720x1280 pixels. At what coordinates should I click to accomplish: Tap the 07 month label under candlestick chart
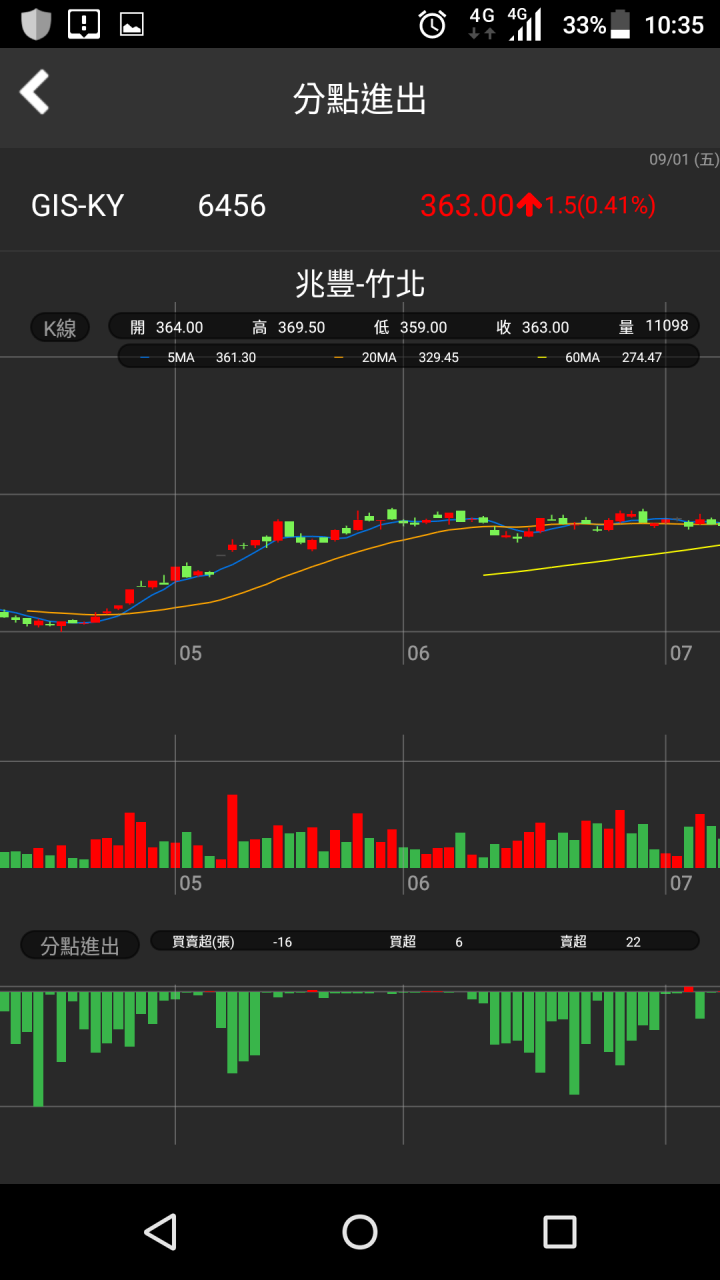[x=681, y=653]
